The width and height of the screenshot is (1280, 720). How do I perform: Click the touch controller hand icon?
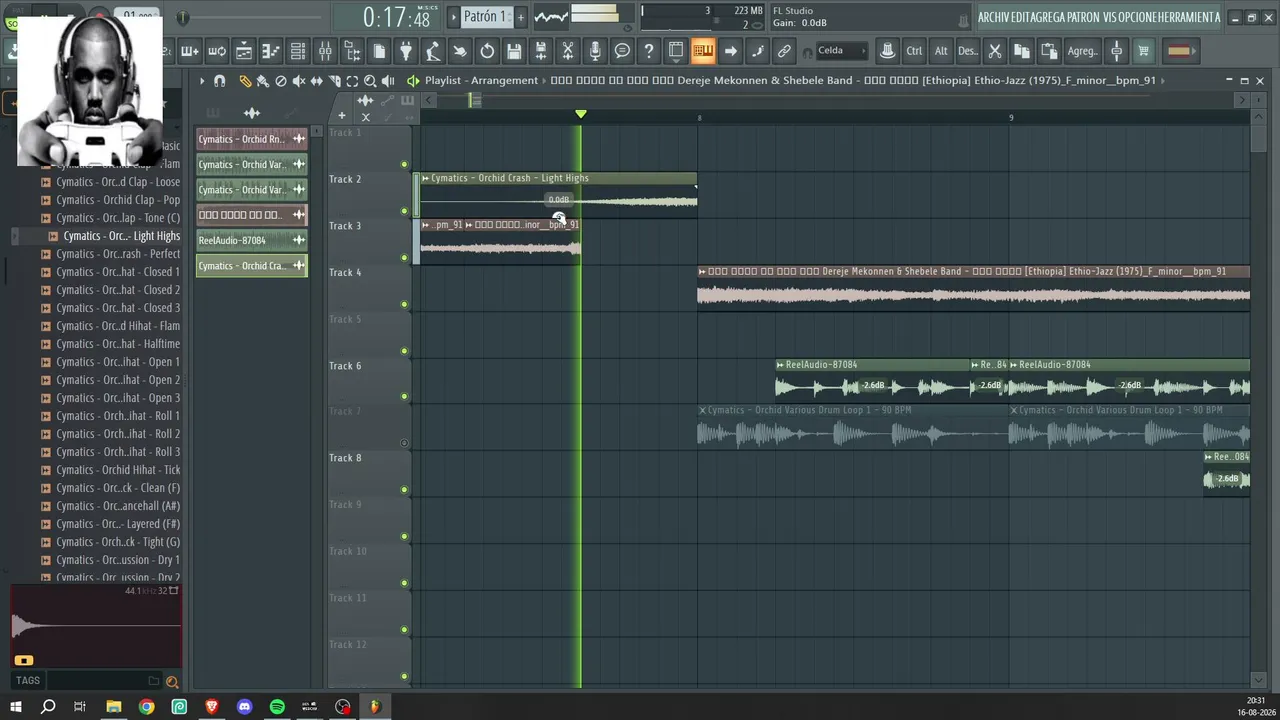[460, 51]
